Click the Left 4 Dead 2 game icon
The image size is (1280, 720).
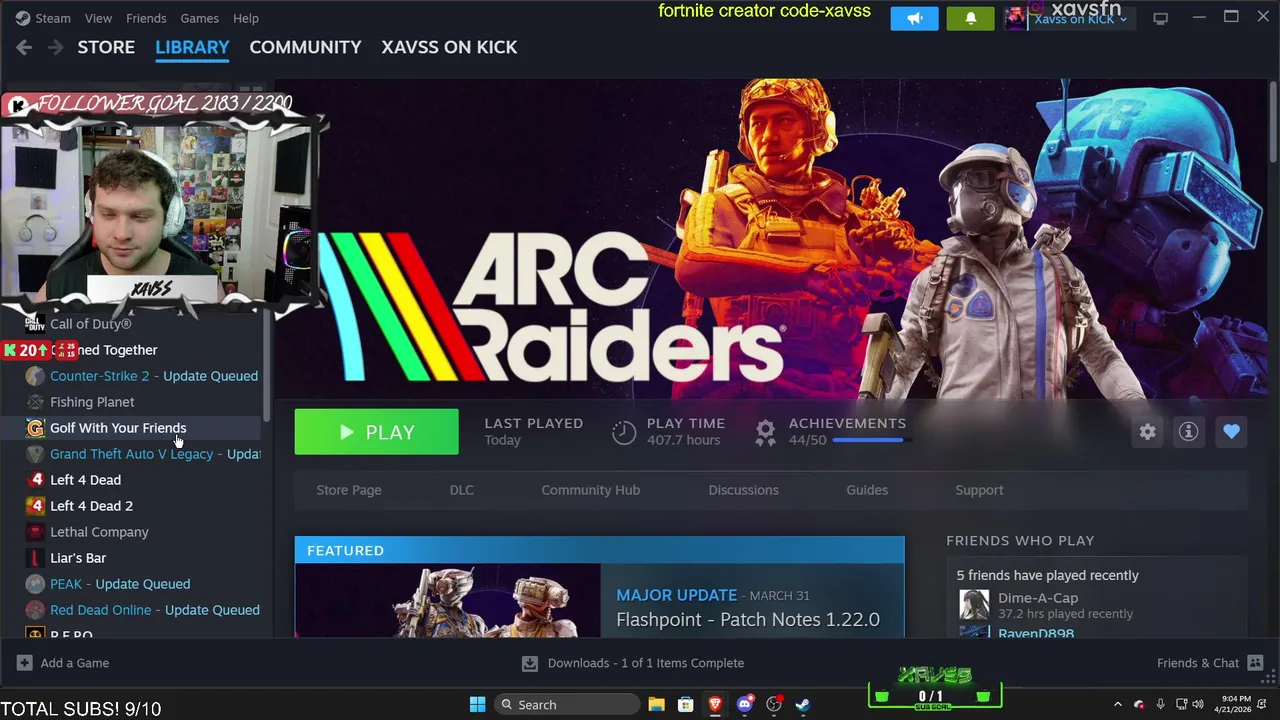click(x=35, y=506)
